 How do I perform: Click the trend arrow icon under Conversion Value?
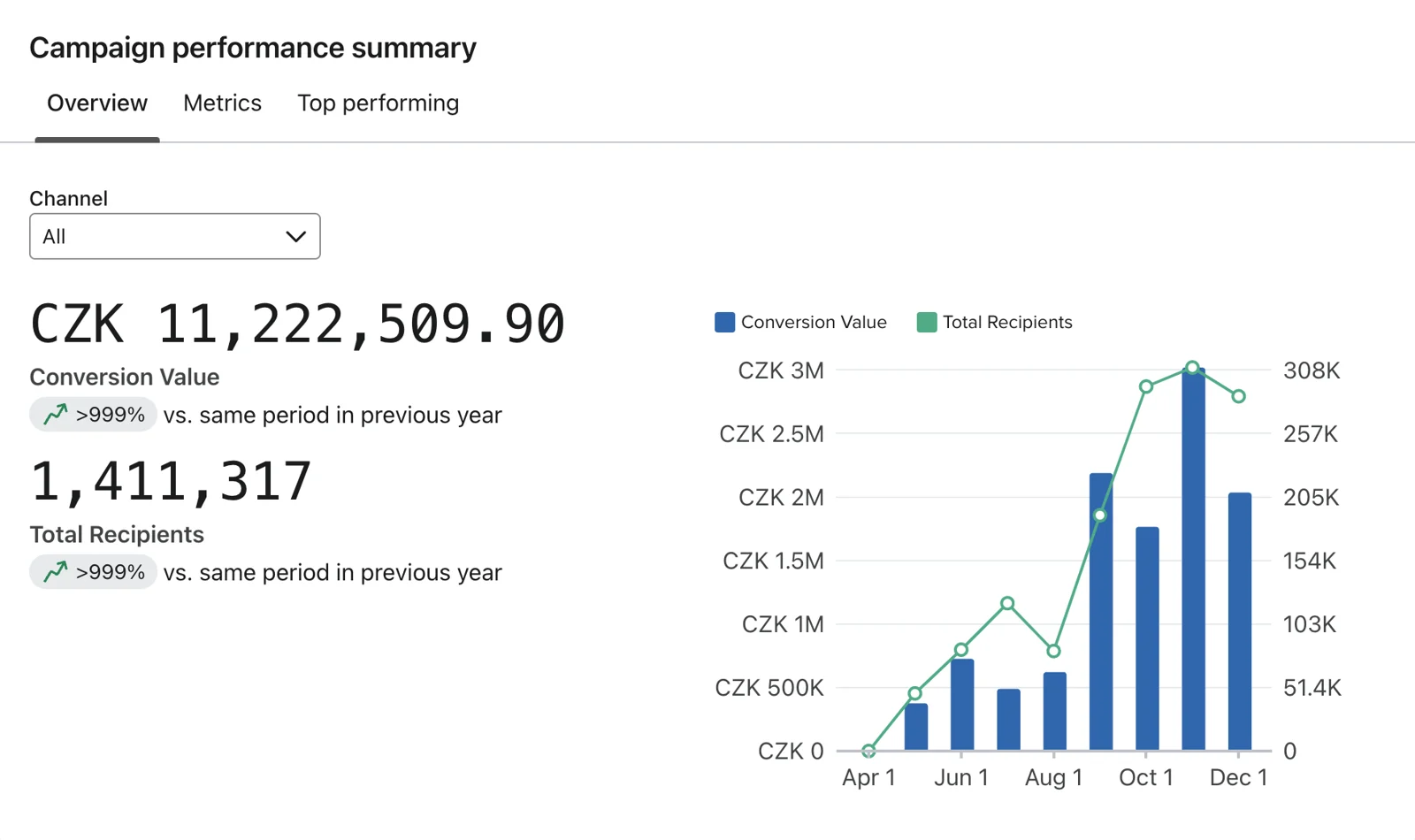[x=56, y=414]
